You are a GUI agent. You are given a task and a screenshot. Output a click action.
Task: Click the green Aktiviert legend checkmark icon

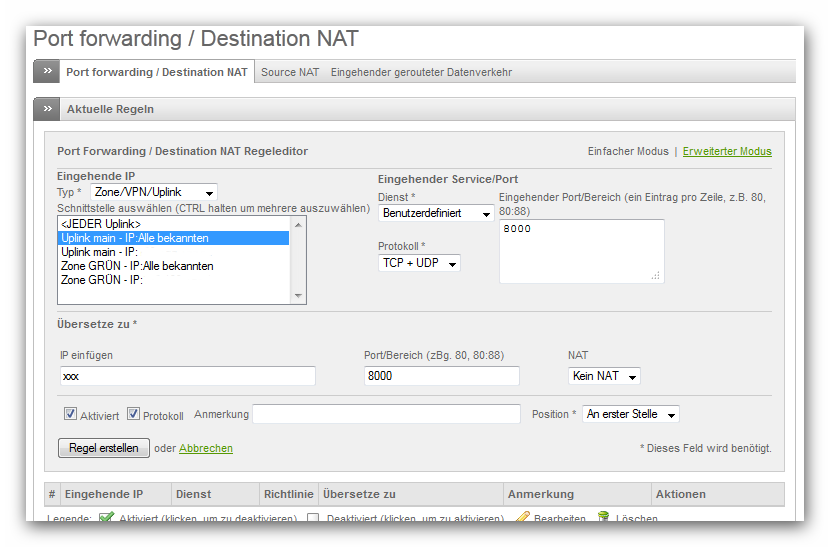point(106,518)
